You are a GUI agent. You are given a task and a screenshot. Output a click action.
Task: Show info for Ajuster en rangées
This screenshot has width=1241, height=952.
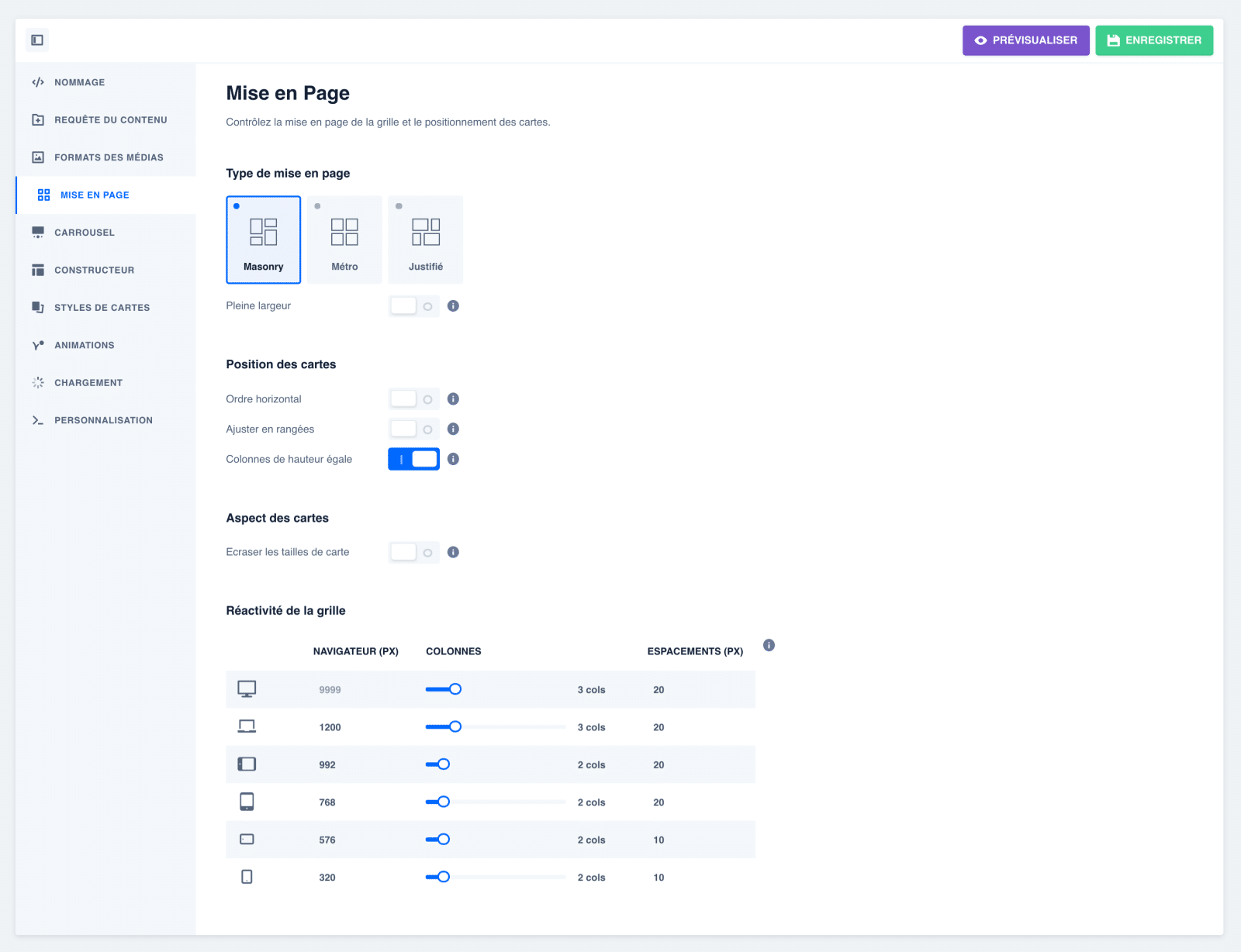pyautogui.click(x=454, y=429)
